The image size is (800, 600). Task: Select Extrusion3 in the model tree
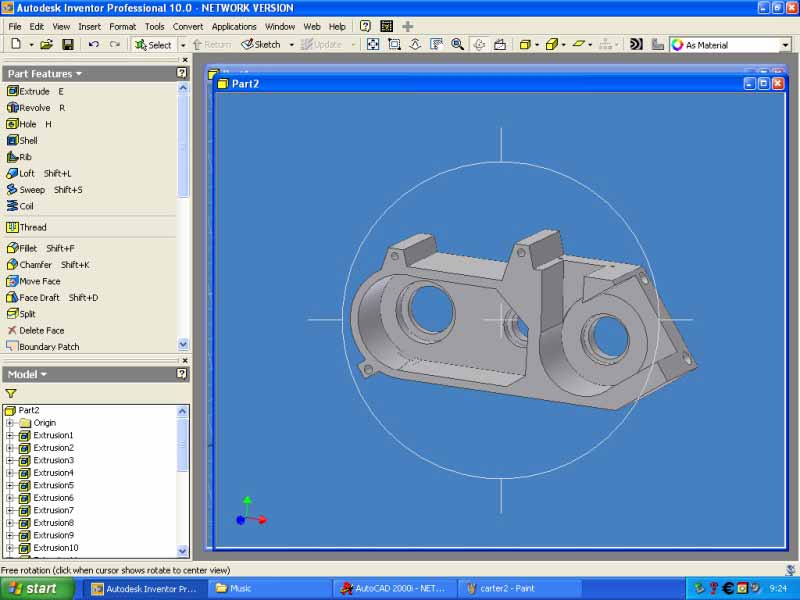coord(54,460)
